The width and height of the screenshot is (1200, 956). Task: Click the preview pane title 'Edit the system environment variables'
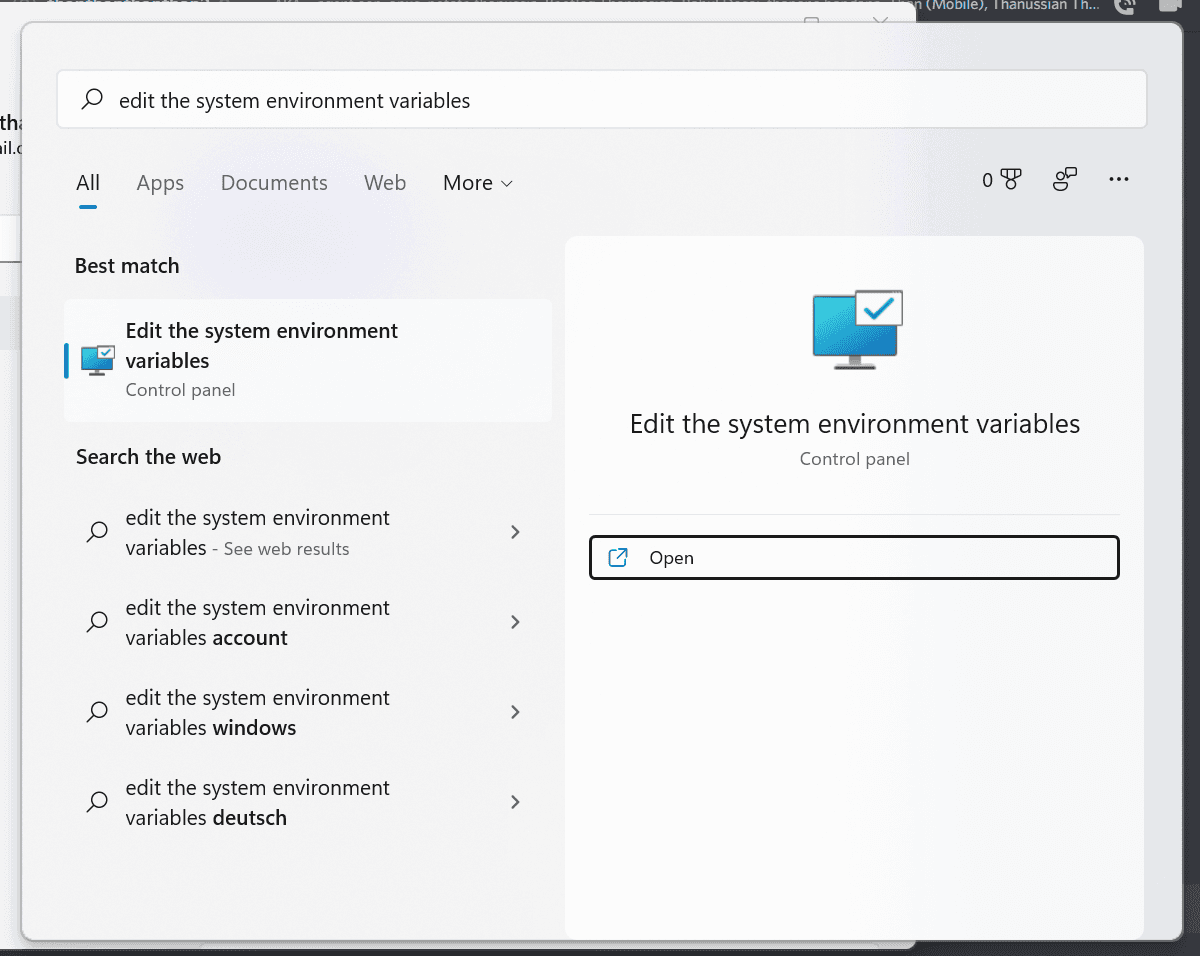click(855, 424)
